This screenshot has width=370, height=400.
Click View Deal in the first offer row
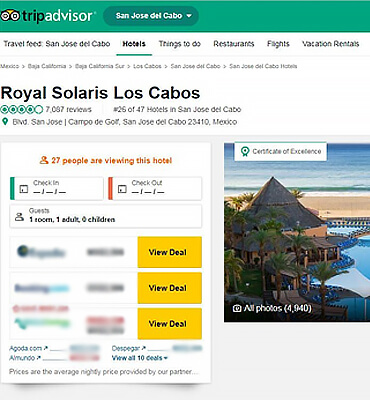[x=169, y=252]
